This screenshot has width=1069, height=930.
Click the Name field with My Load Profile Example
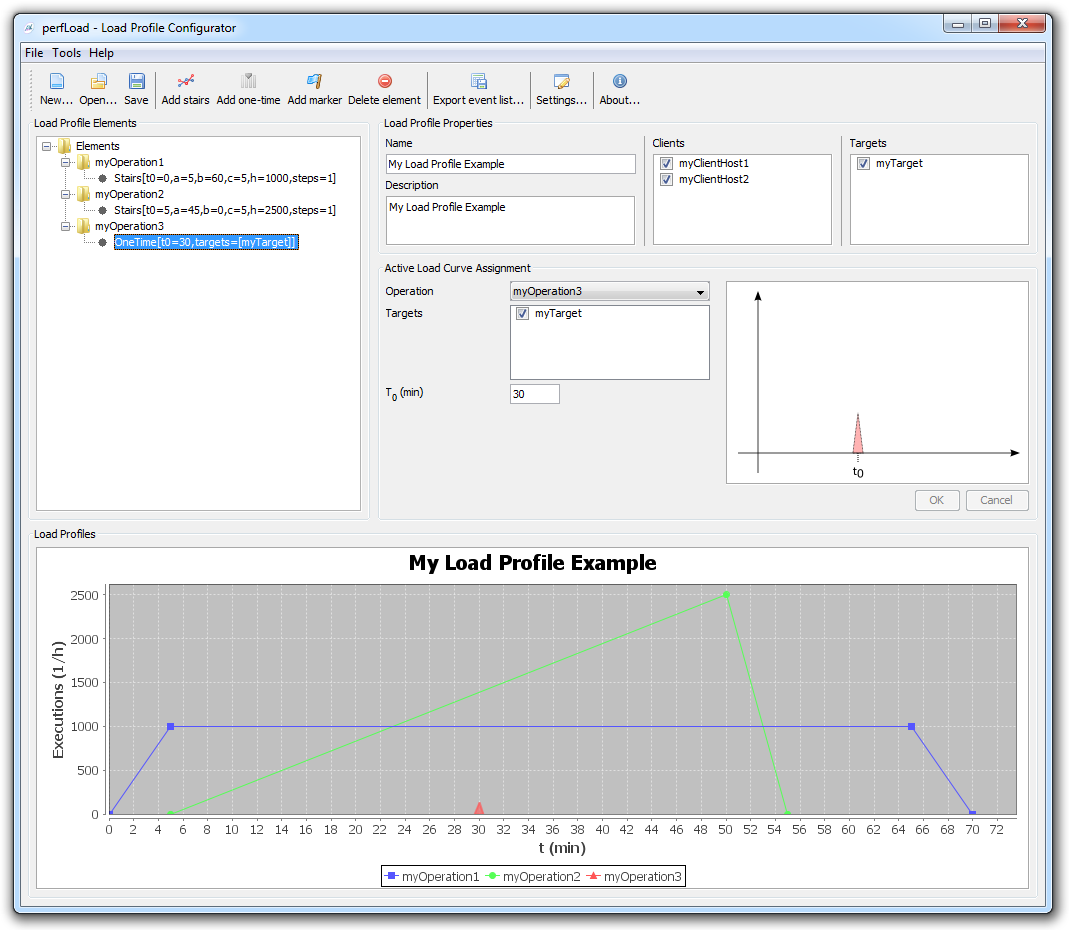(x=511, y=164)
